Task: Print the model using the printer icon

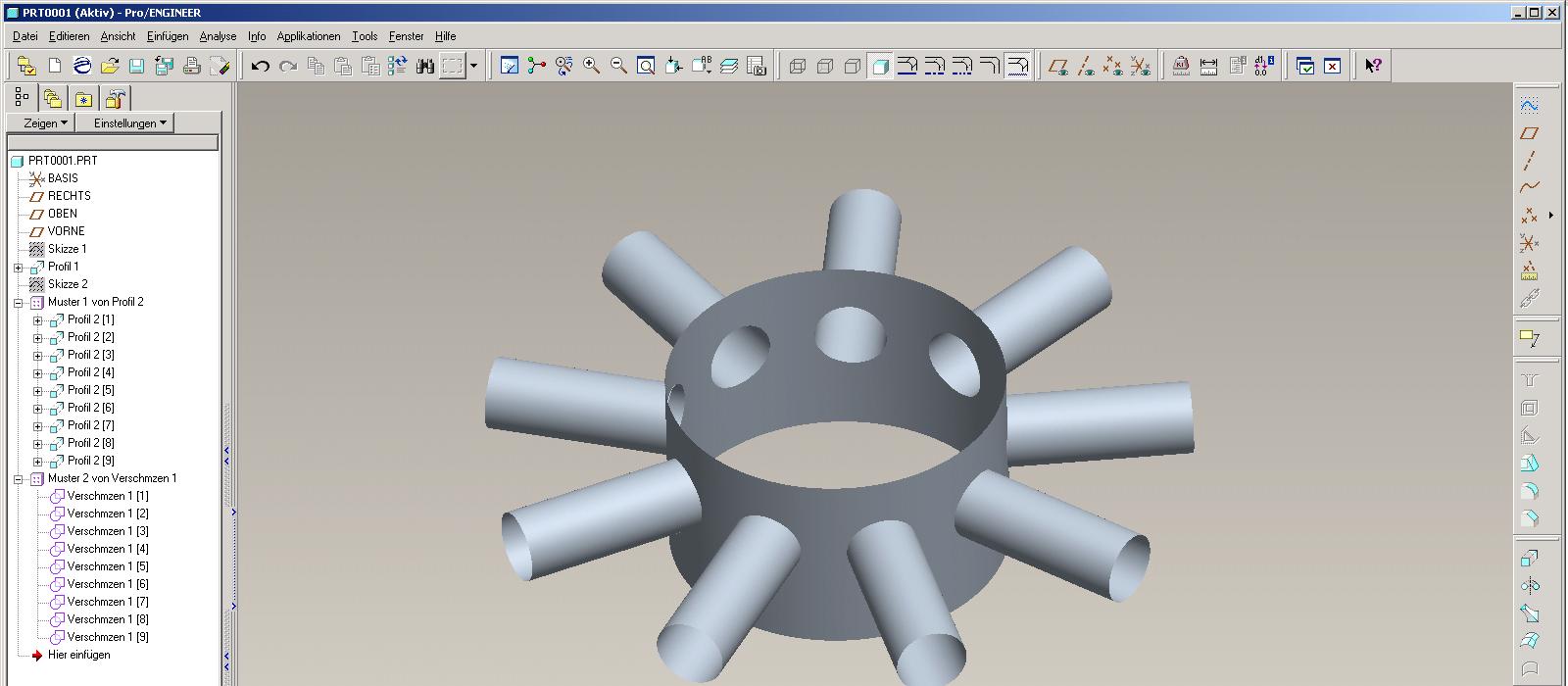Action: pos(192,66)
